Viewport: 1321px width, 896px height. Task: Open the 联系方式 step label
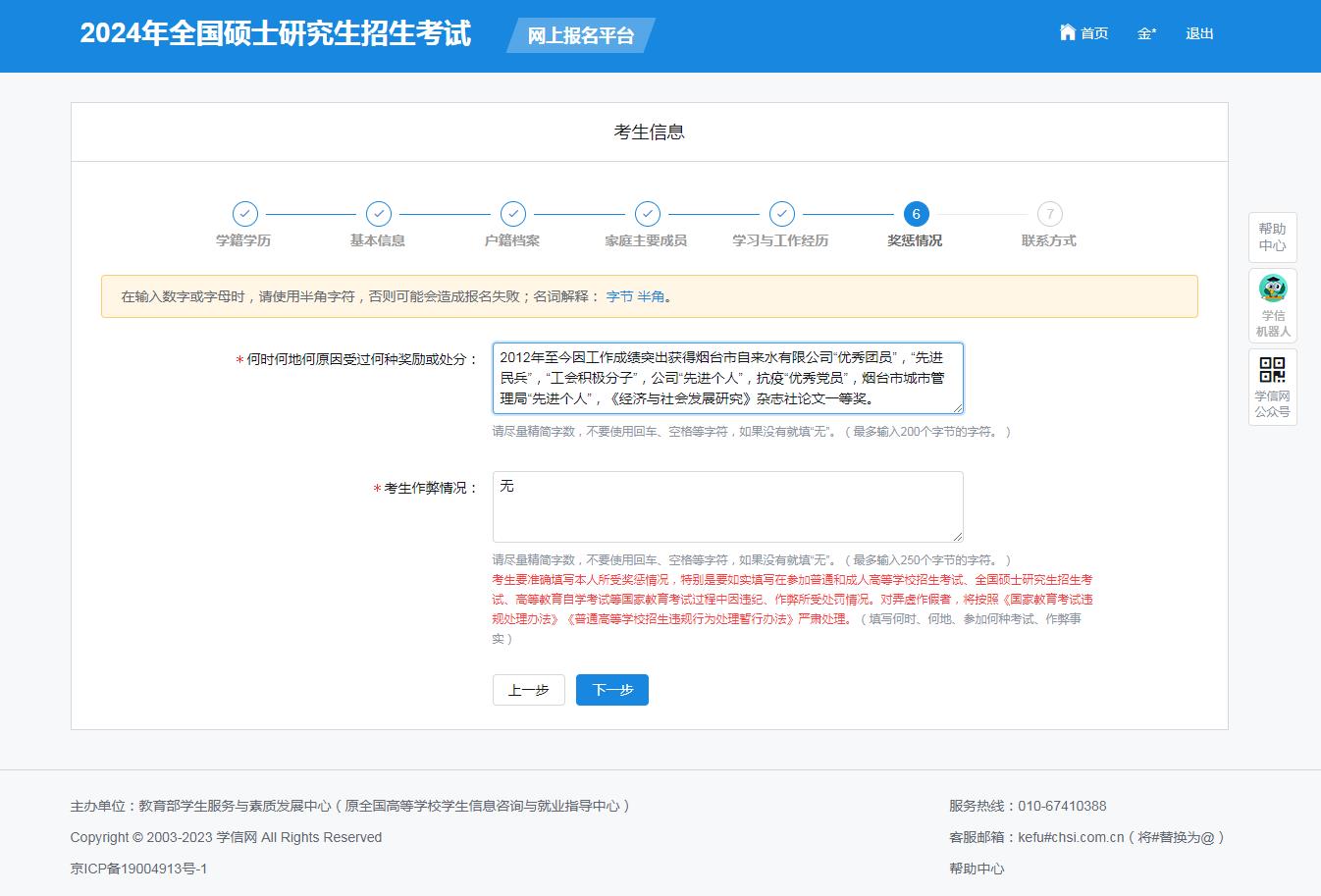(1049, 240)
